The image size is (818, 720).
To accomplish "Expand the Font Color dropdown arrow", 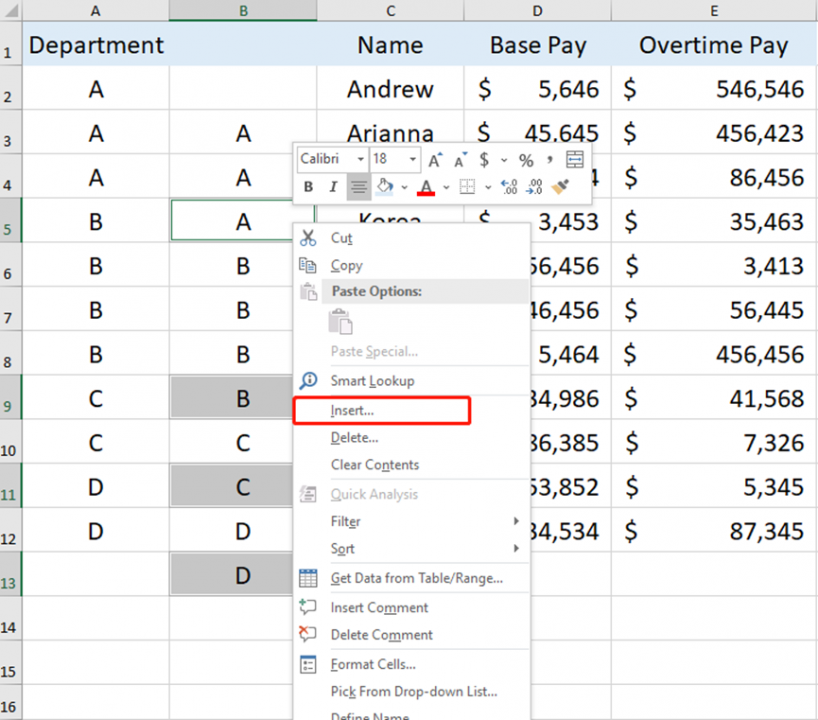I will (446, 187).
